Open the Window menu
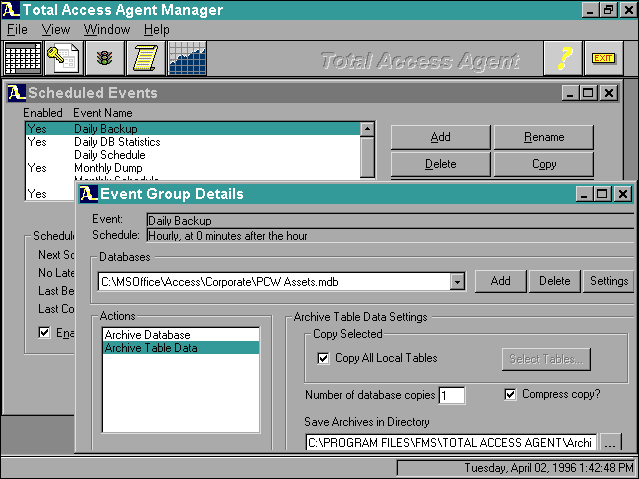 pos(106,30)
